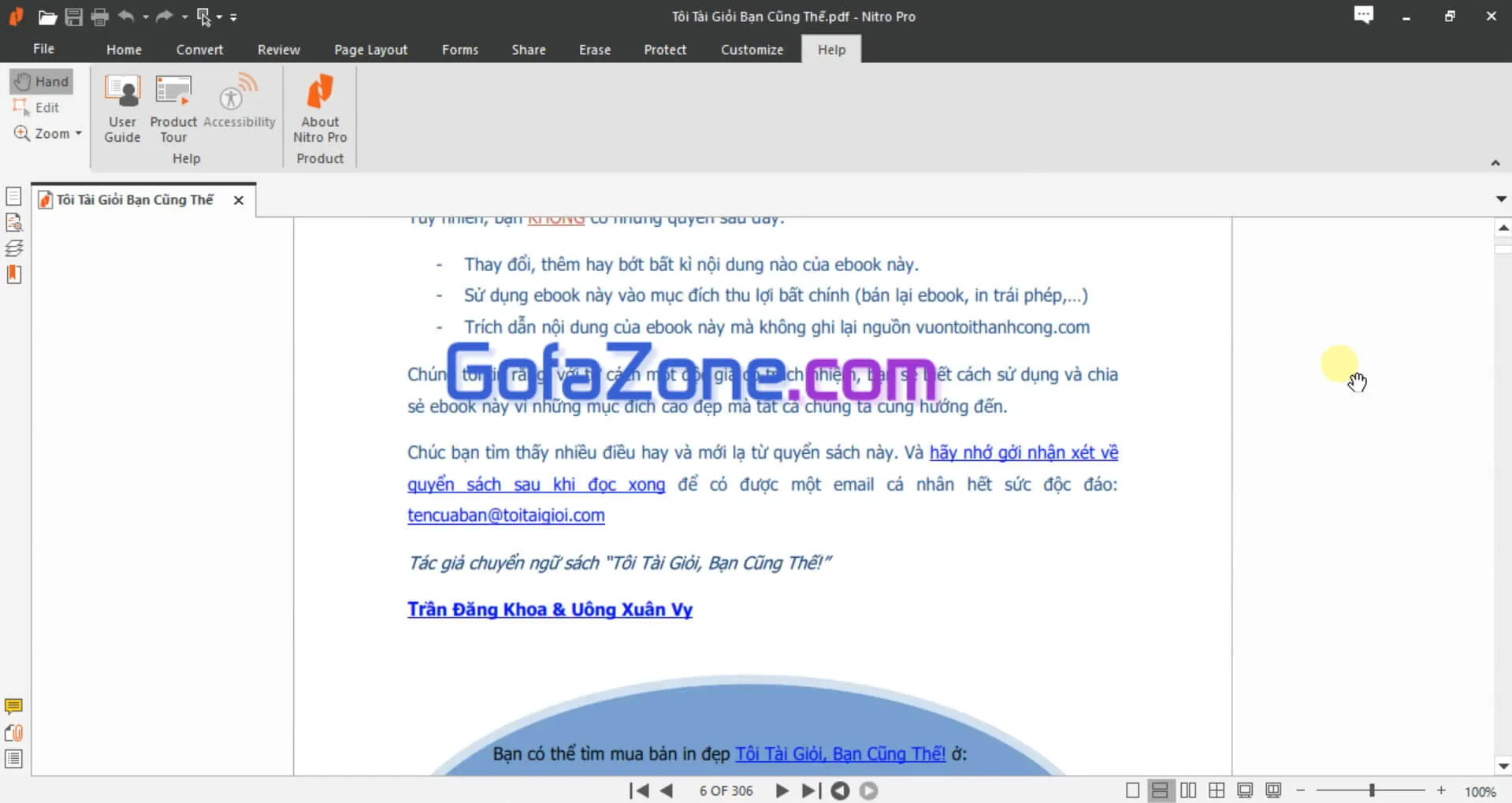Open About Nitro Pro
Screen dimensions: 1512x803
click(x=320, y=109)
